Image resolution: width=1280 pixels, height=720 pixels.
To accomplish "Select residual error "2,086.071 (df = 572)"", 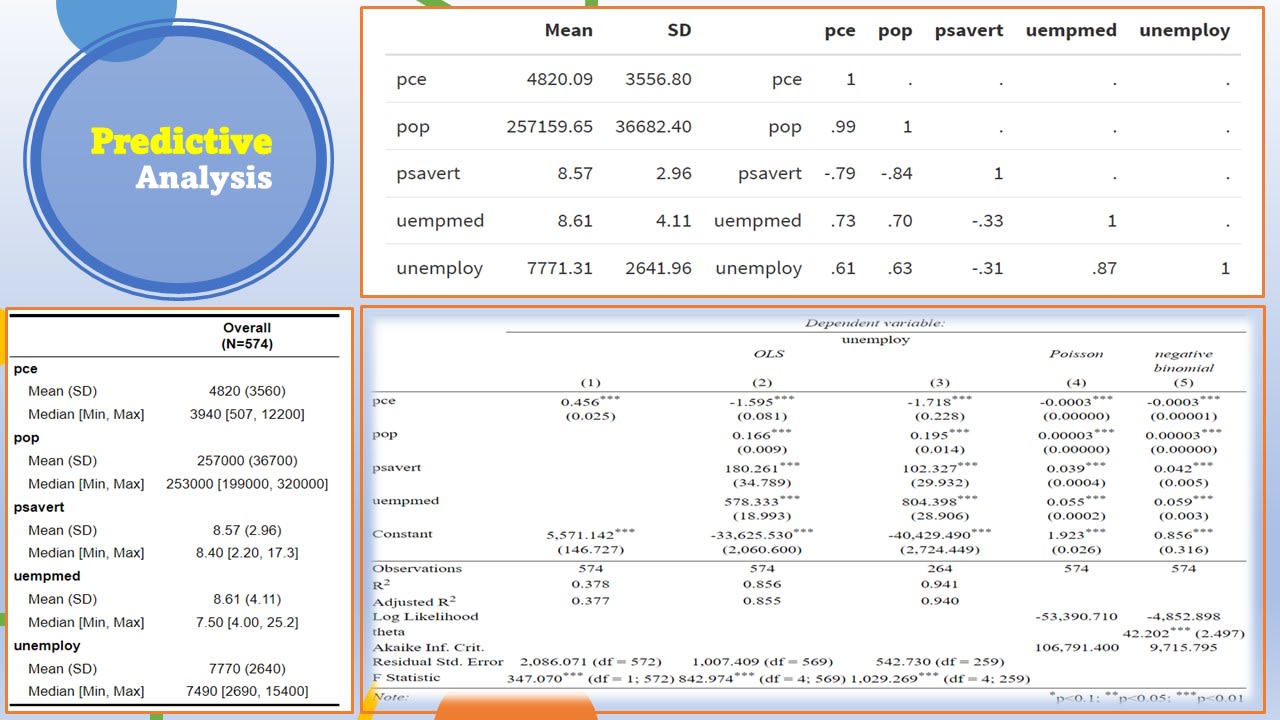I will click(590, 662).
